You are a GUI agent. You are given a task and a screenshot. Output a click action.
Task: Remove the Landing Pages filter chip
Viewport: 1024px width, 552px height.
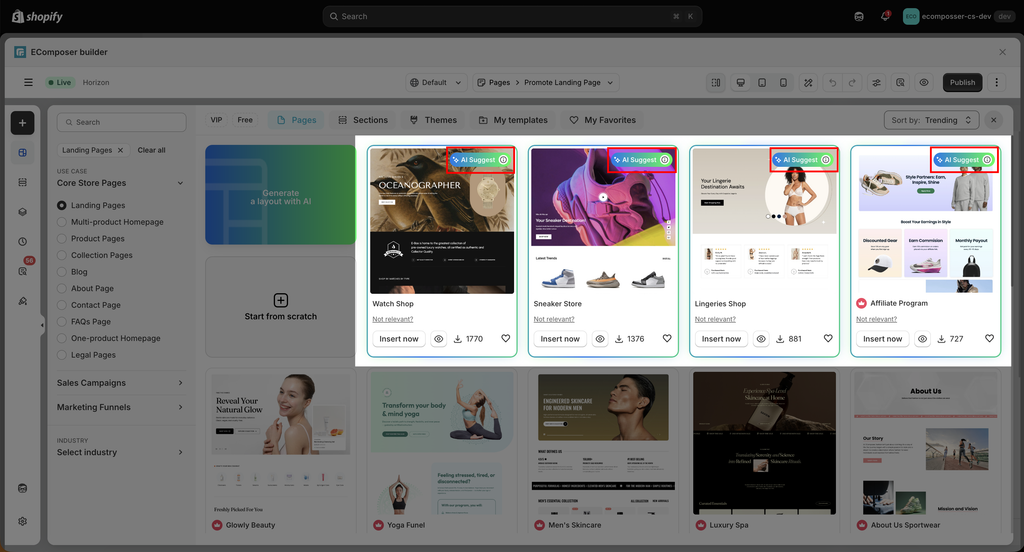pyautogui.click(x=120, y=150)
